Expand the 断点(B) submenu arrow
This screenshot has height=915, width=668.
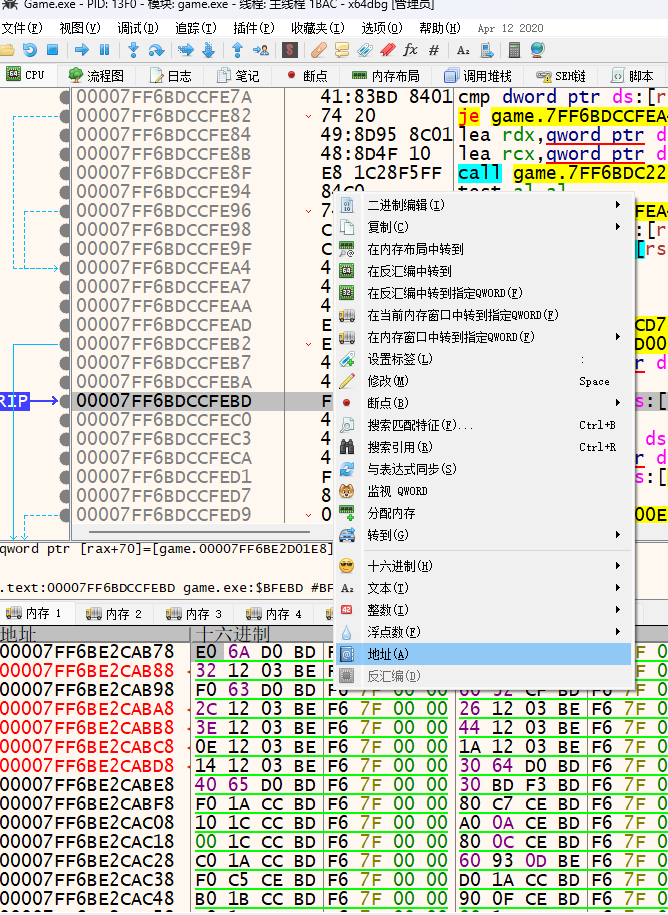618,403
